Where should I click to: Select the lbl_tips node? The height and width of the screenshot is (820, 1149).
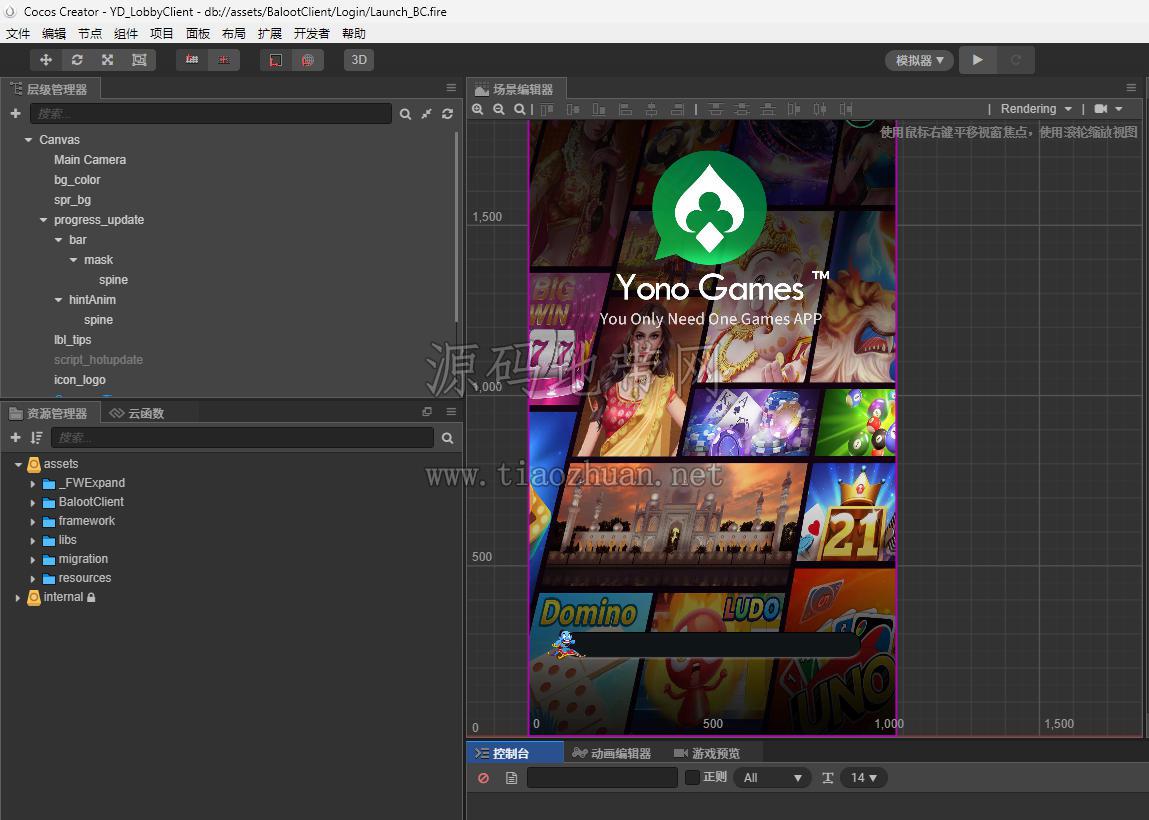pos(73,340)
